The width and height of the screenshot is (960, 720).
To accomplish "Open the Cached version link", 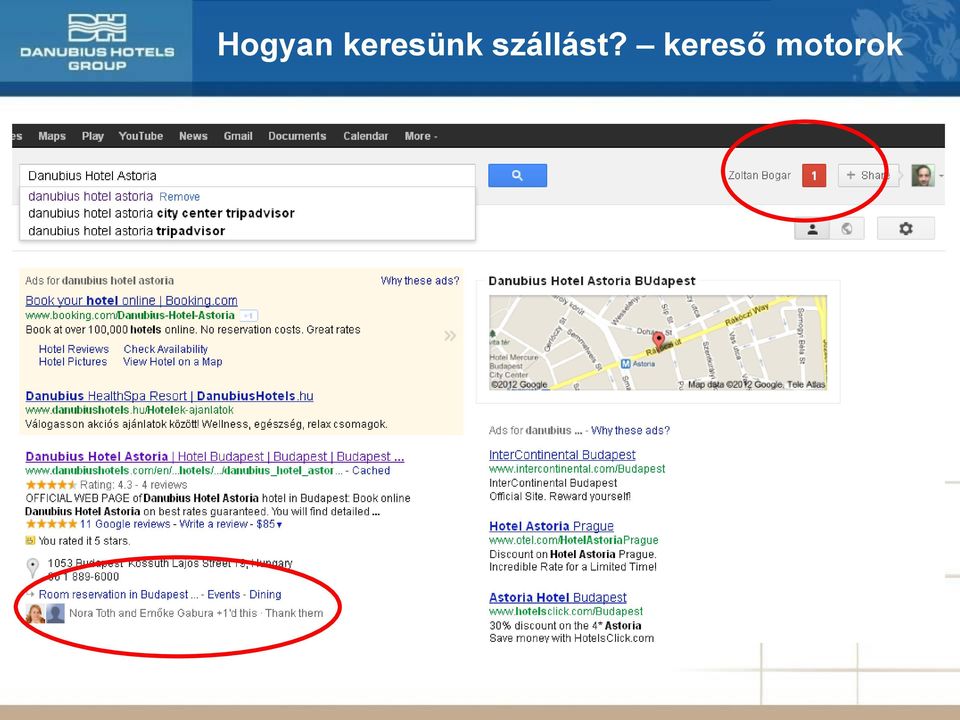I will coord(371,471).
